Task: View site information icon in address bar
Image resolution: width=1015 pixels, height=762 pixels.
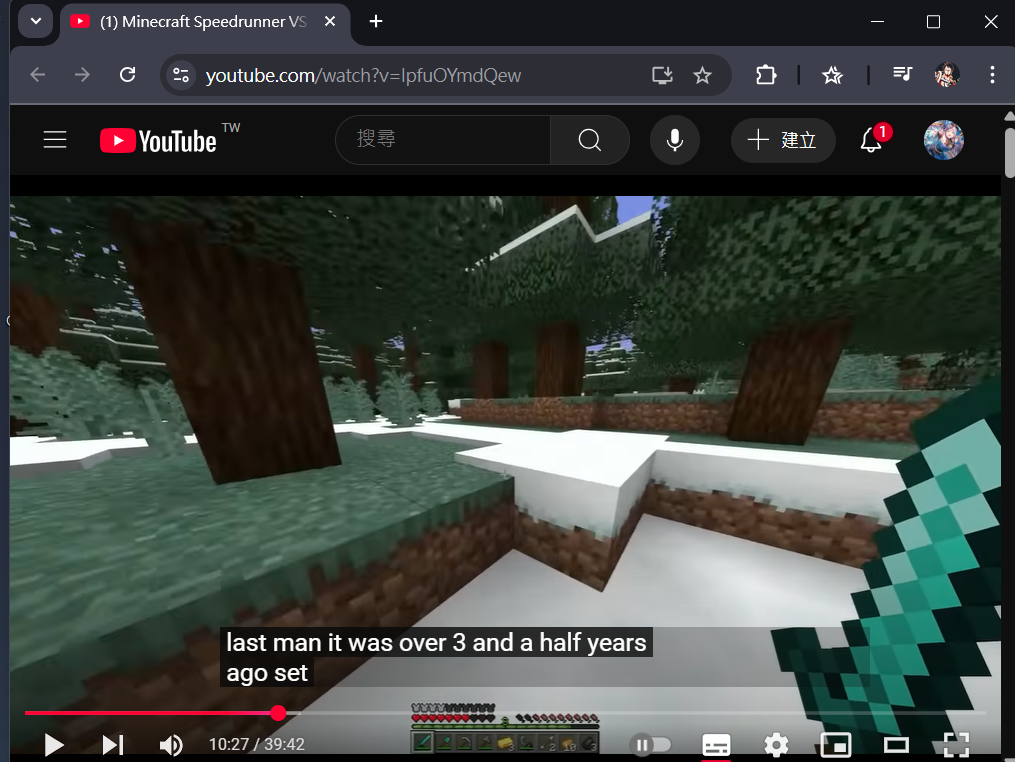Action: click(181, 75)
